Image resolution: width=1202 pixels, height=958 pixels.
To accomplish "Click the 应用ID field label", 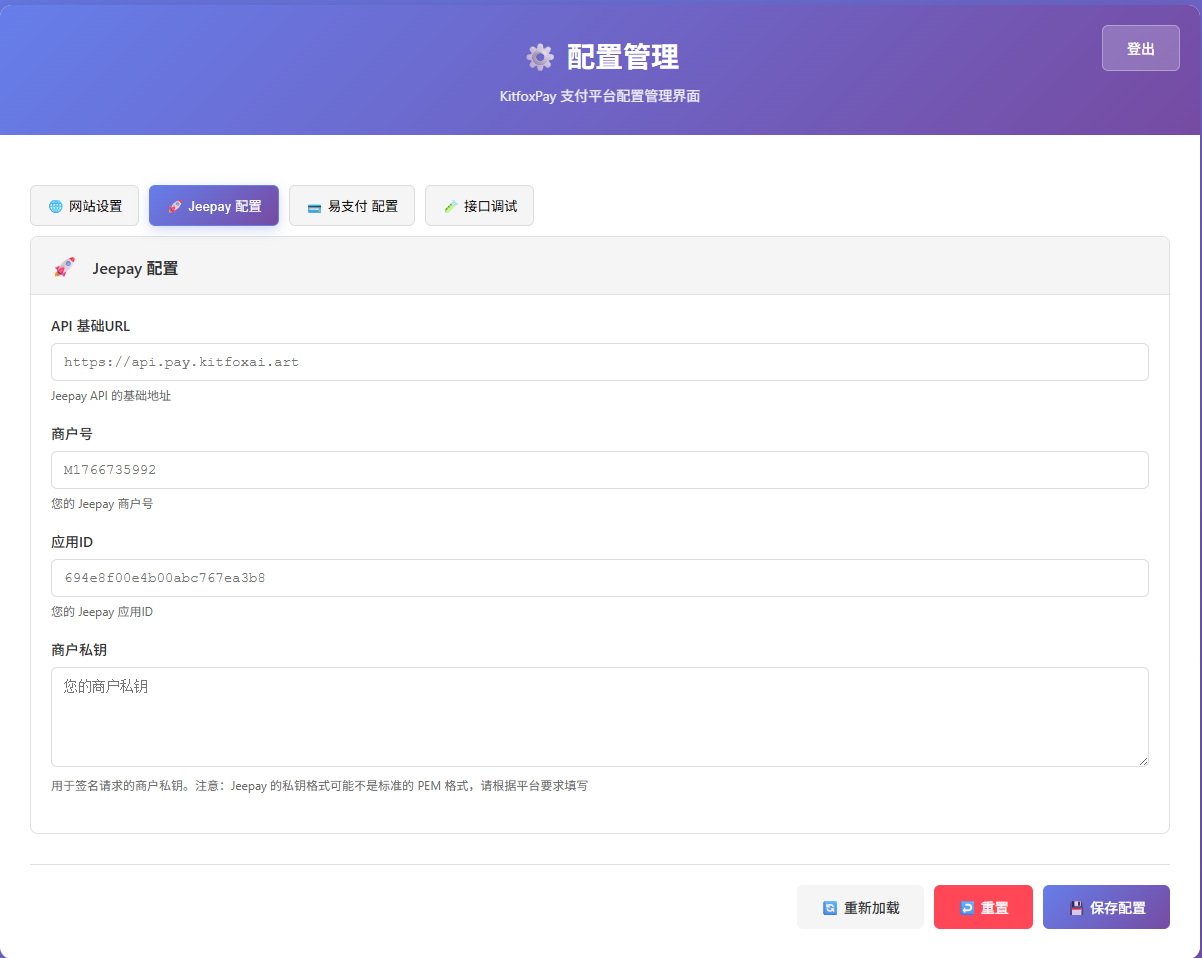I will point(72,542).
